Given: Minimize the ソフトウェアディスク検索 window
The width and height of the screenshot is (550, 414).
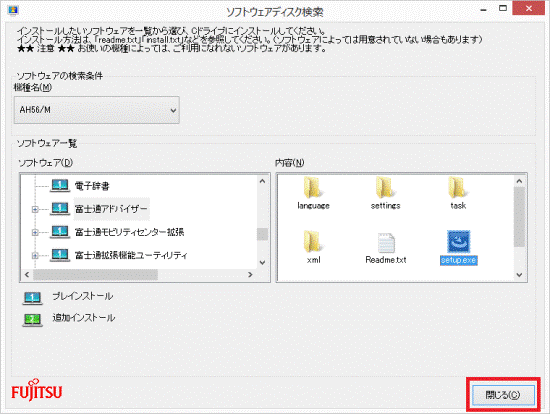Looking at the screenshot, I should (484, 9).
